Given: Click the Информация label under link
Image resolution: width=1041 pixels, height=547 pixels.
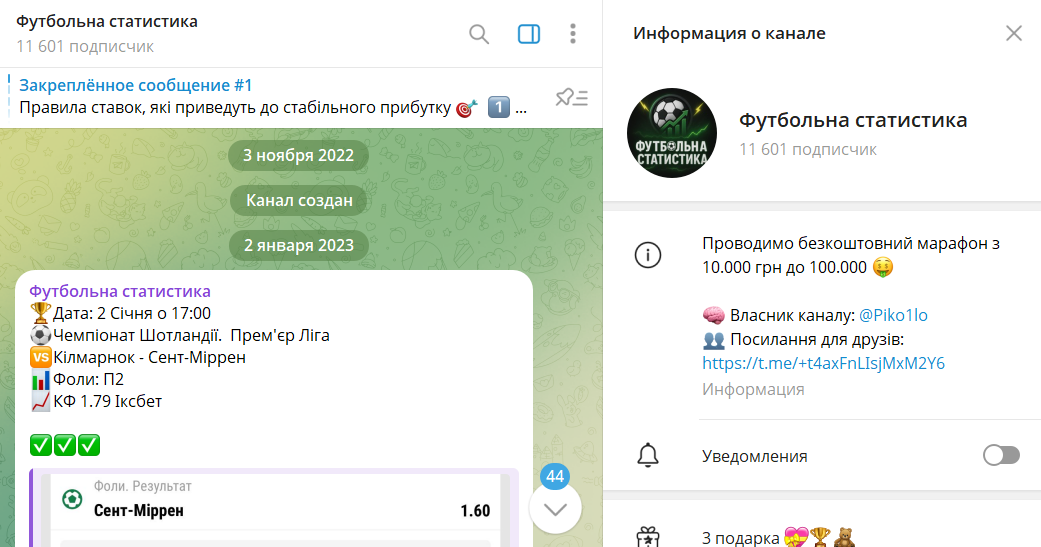Looking at the screenshot, I should point(753,389).
